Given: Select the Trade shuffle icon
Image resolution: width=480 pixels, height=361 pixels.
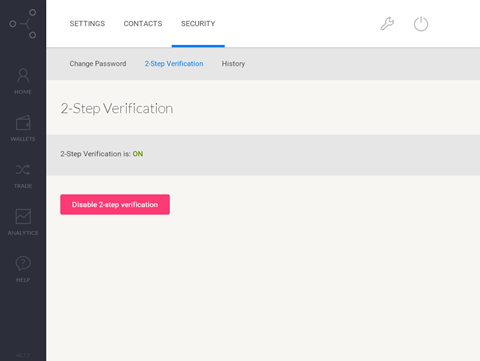Looking at the screenshot, I should click(x=23, y=170).
